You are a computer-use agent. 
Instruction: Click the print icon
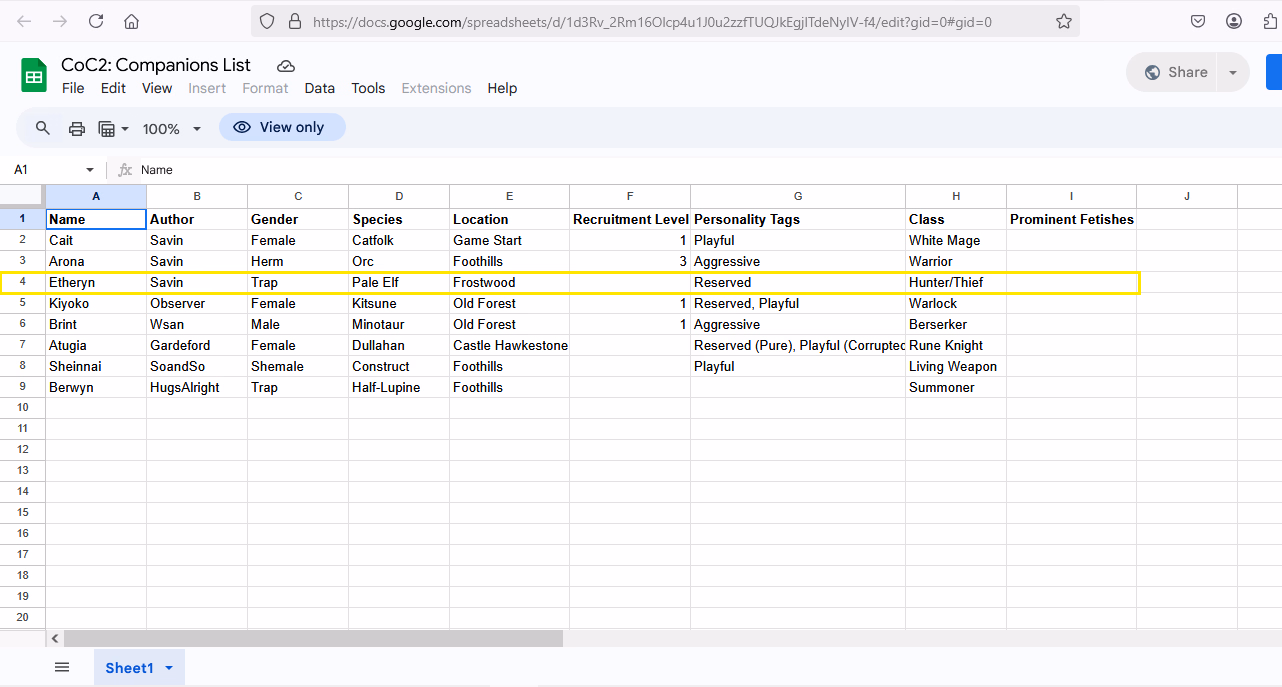77,128
